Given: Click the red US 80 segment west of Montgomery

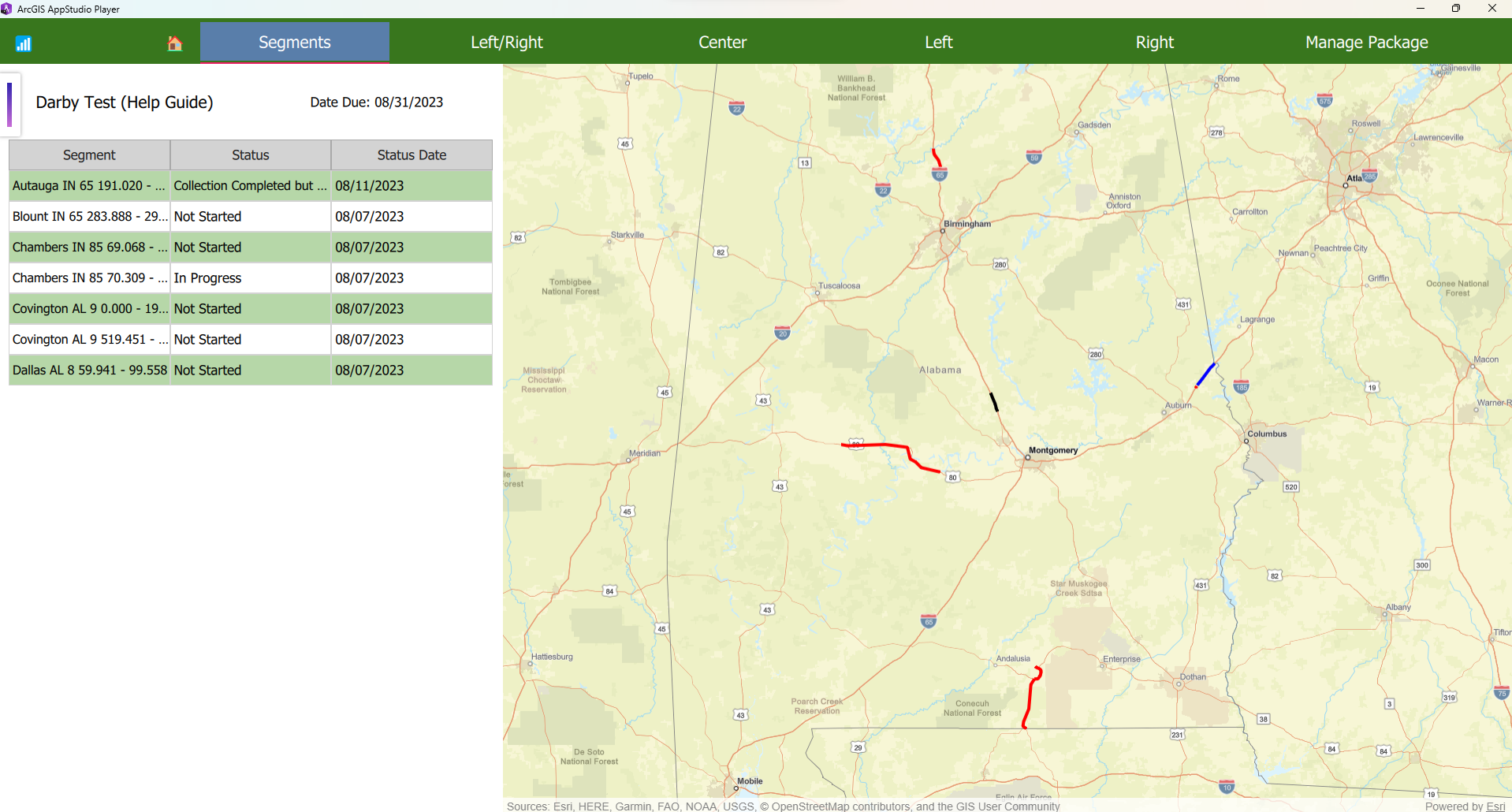Looking at the screenshot, I should click(x=907, y=451).
